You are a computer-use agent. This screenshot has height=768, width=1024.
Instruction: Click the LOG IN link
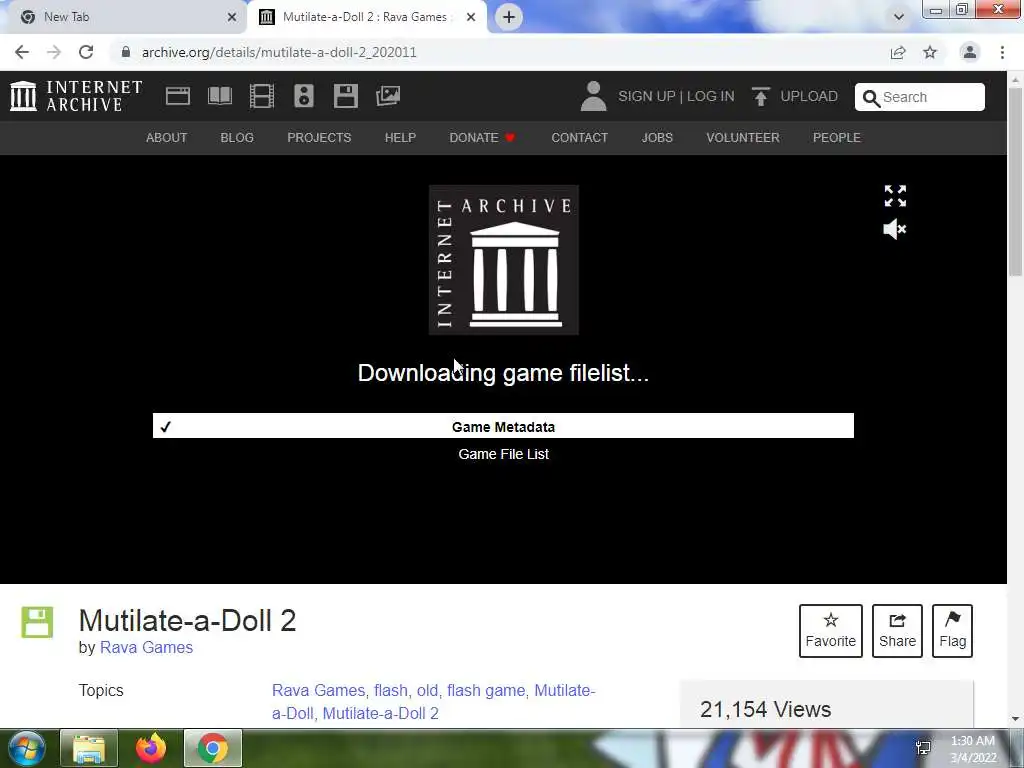point(711,96)
